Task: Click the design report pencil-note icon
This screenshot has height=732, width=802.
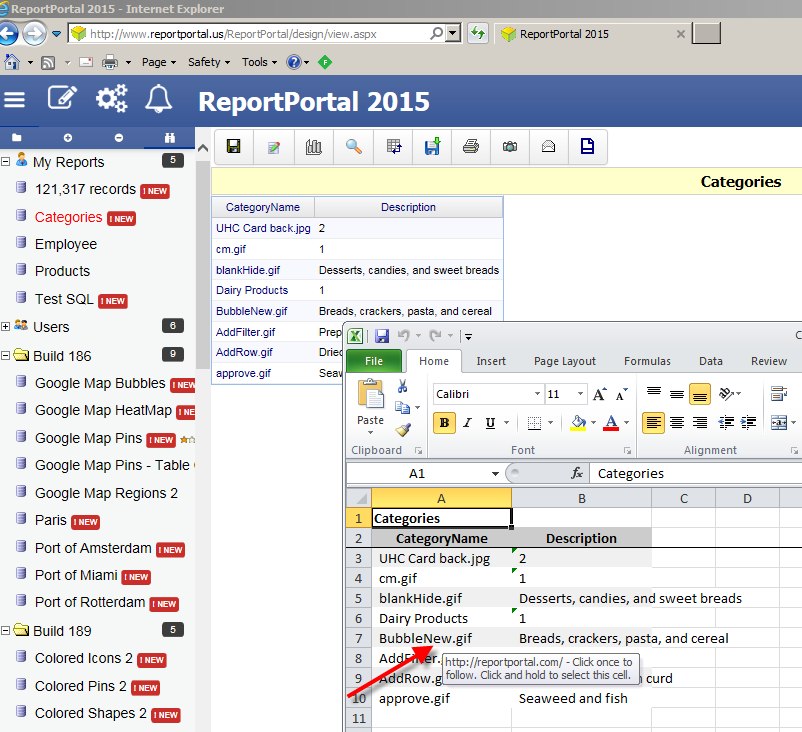Action: pos(274,147)
